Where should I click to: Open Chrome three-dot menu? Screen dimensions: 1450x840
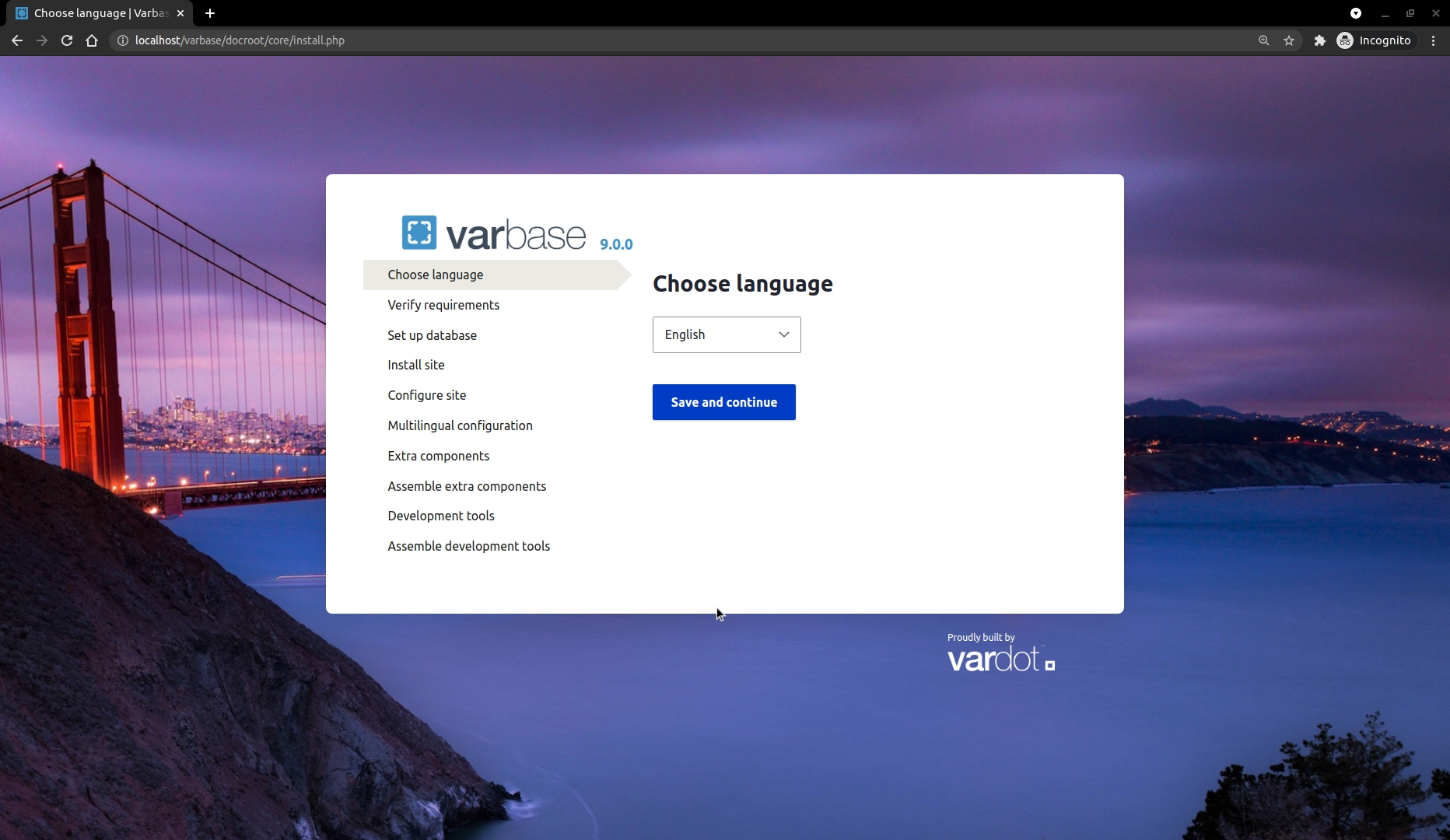(1433, 40)
